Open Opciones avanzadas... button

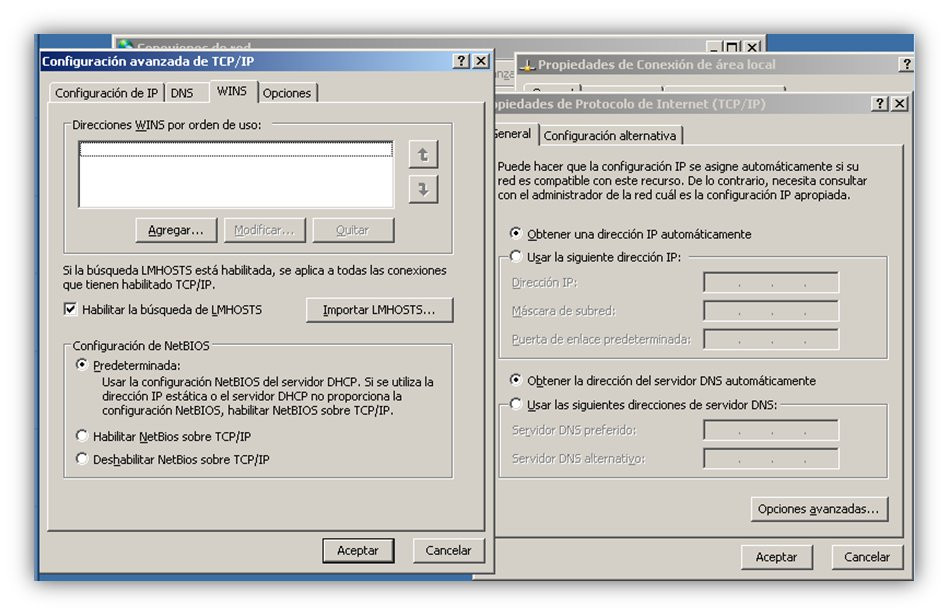818,509
